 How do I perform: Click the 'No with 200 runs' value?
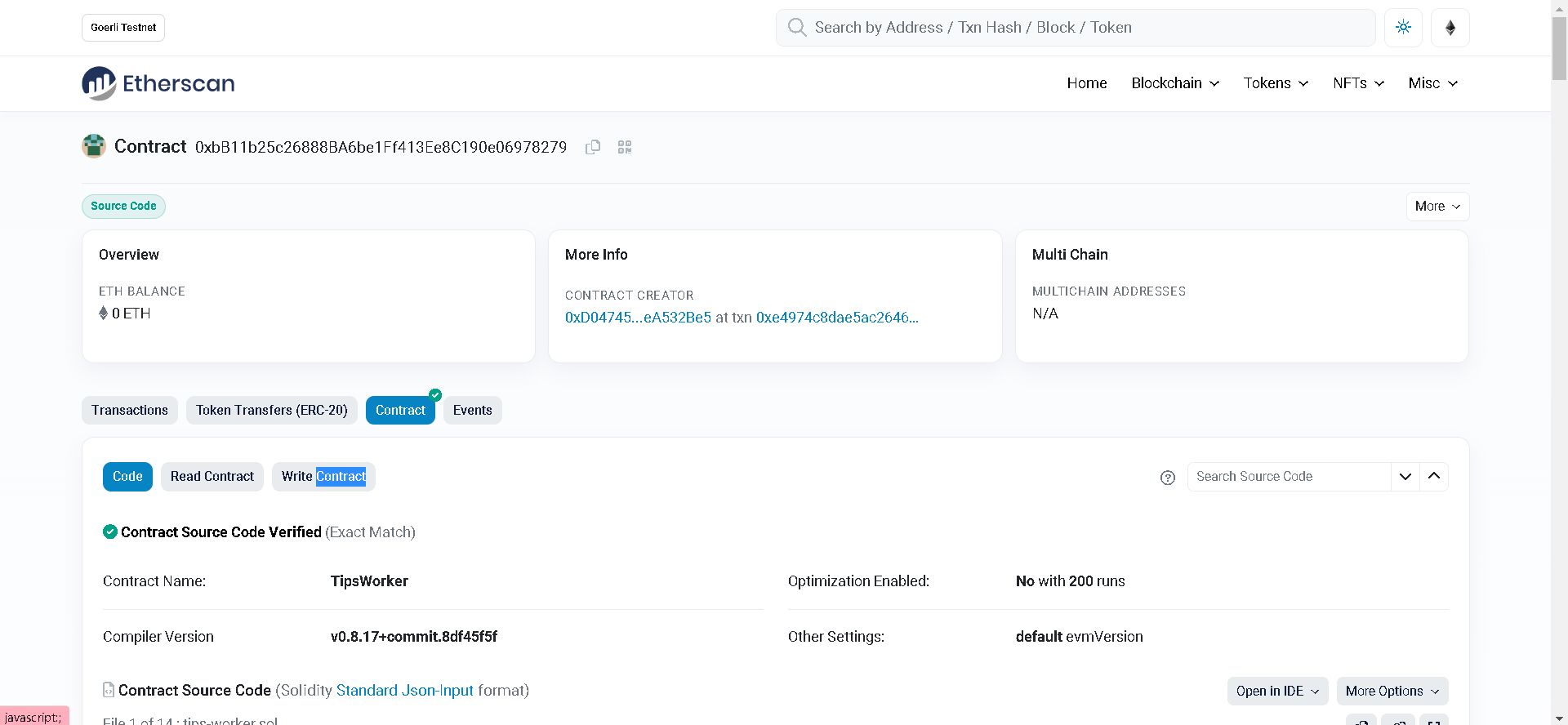pos(1071,581)
